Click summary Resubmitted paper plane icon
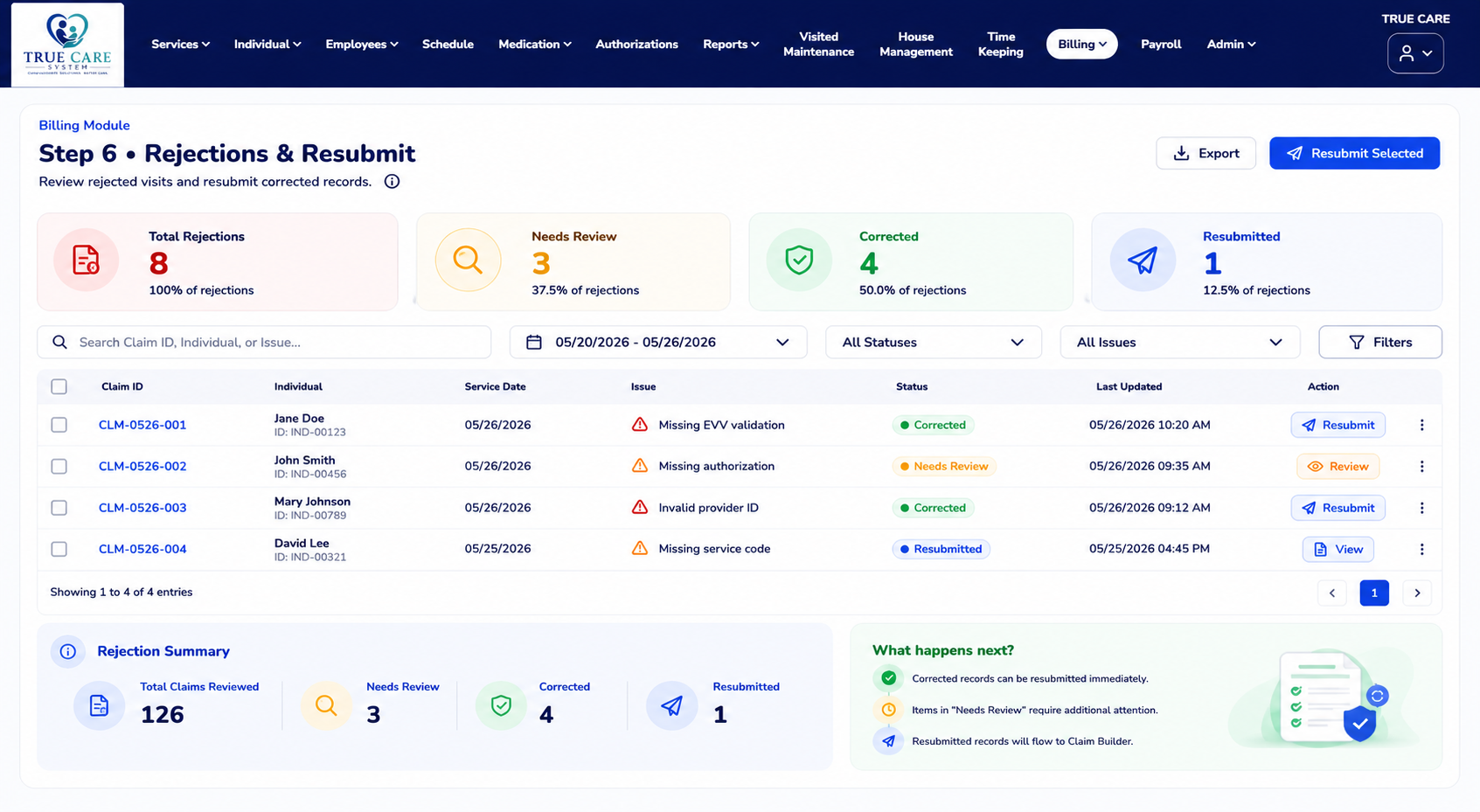Viewport: 1480px width, 812px height. pyautogui.click(x=671, y=705)
